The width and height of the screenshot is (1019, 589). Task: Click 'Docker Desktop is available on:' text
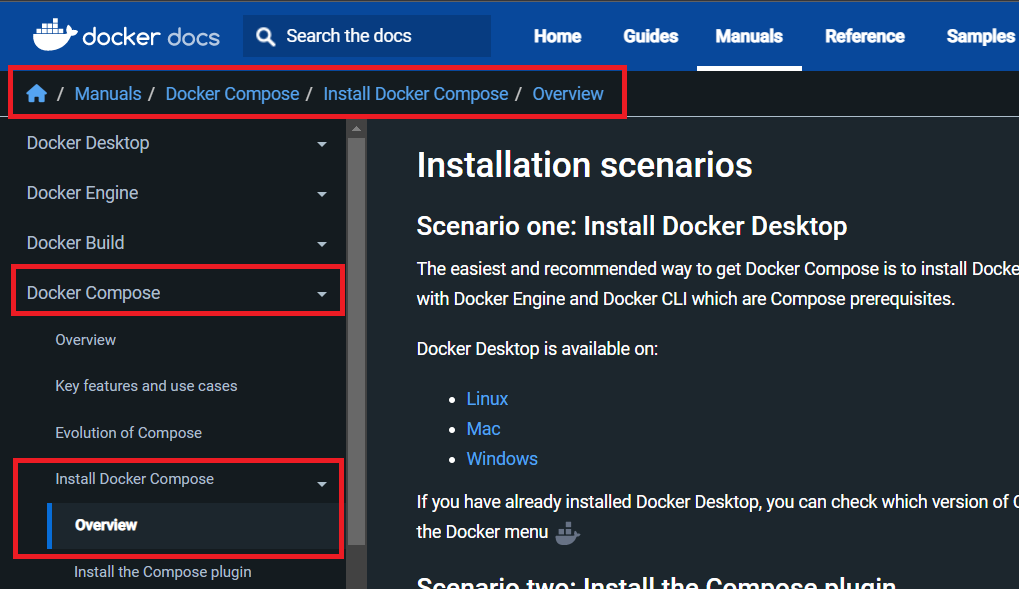coord(537,349)
